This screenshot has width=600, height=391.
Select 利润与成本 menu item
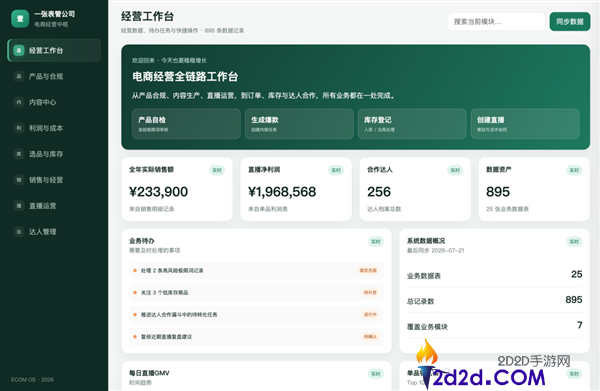(54, 128)
